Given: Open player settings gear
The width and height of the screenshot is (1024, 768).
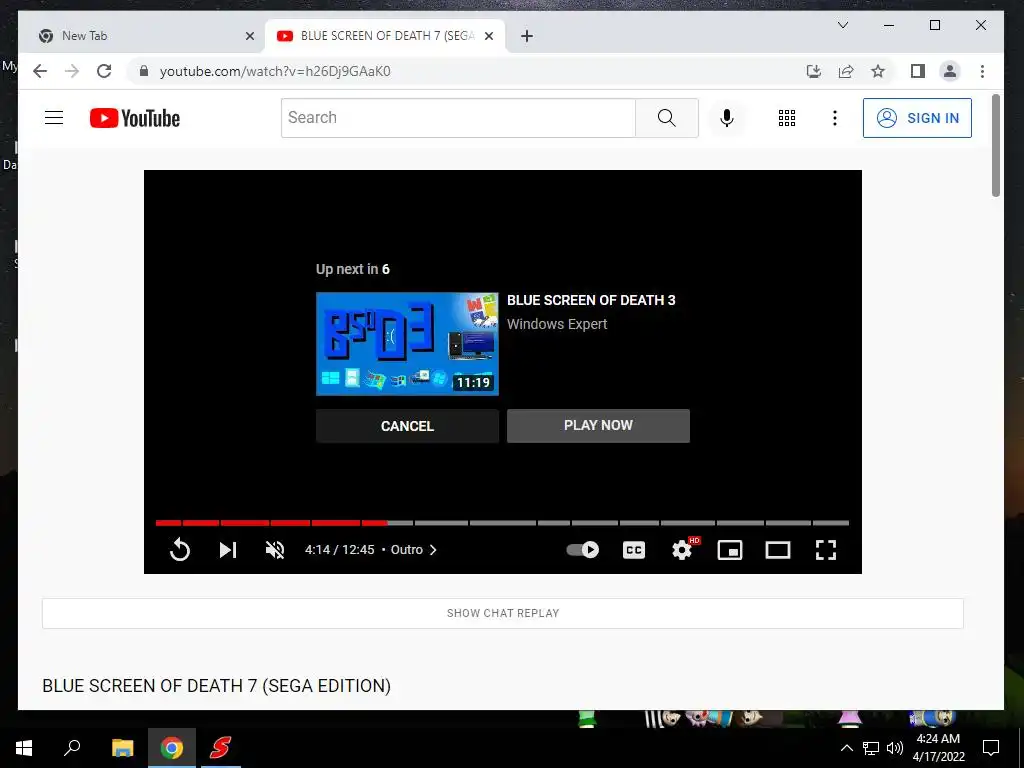Looking at the screenshot, I should [682, 550].
